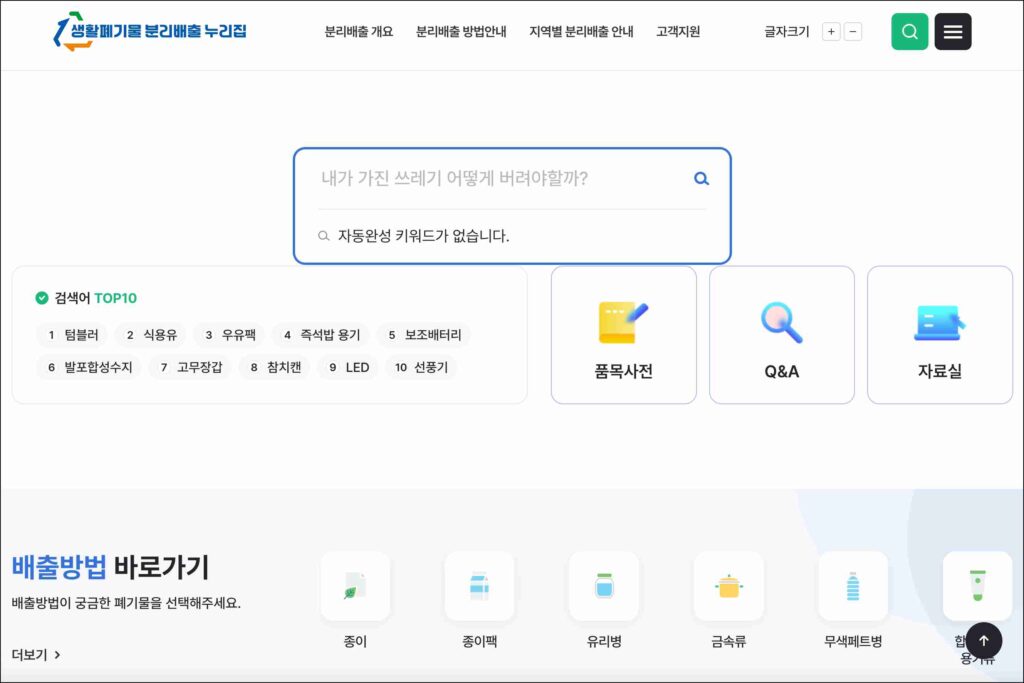Screen dimensions: 1024x683
Task: Increase font size with plus button
Action: (x=831, y=32)
